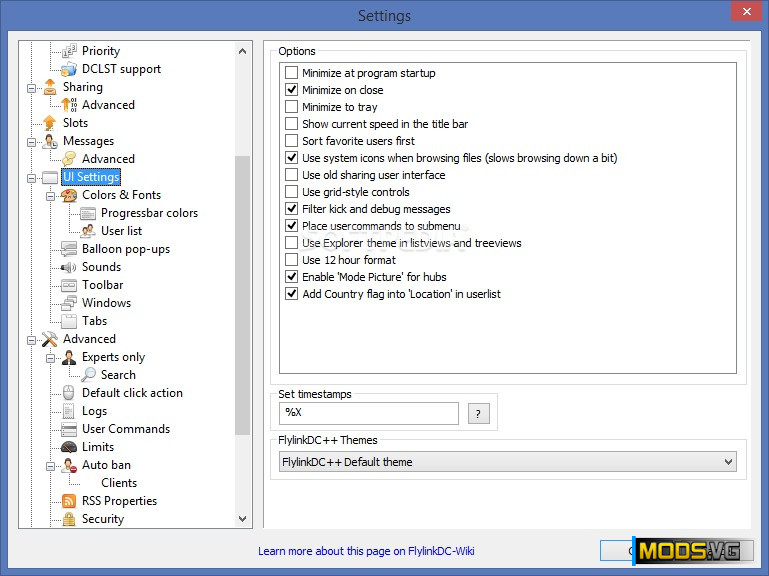769x576 pixels.
Task: Open the Balloon pop-ups settings page
Action: coord(125,249)
